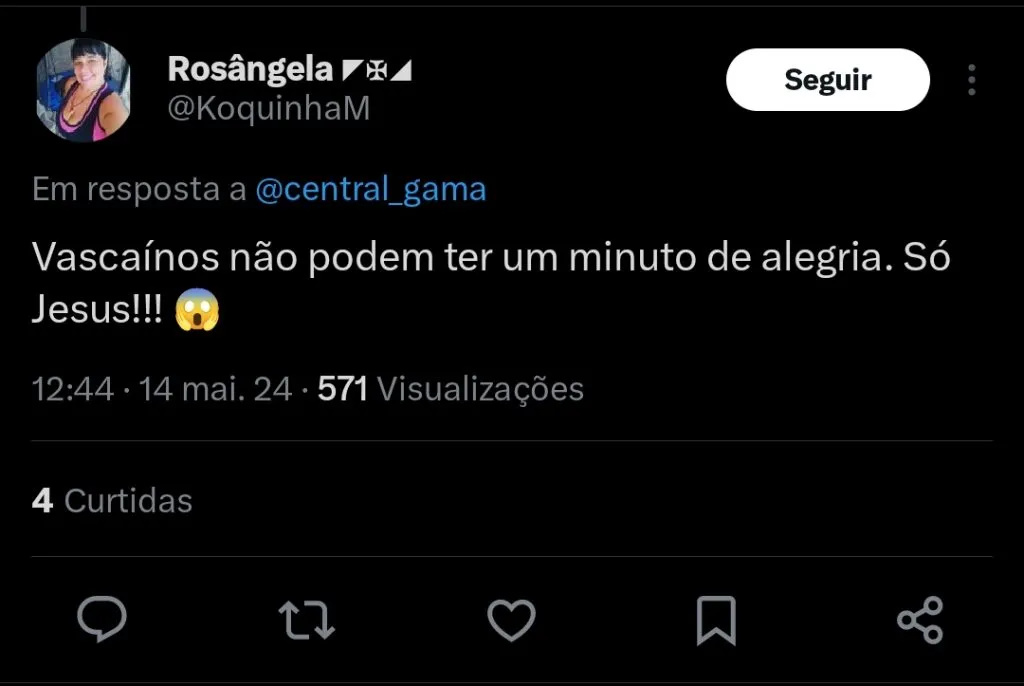This screenshot has width=1024, height=686.
Task: Click the @KoquinhaM handle
Action: (x=268, y=109)
